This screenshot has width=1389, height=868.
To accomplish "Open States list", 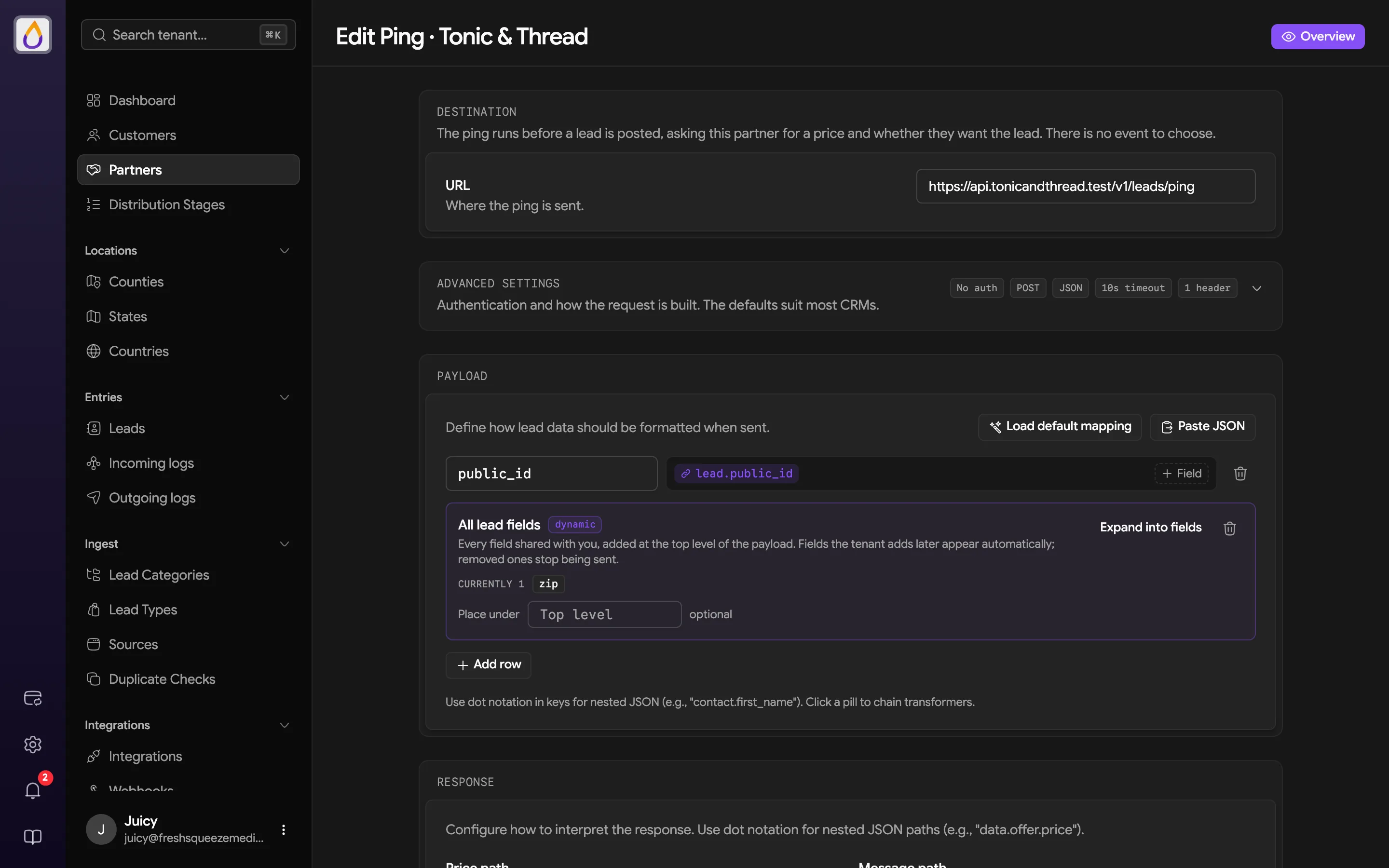I will click(x=188, y=316).
